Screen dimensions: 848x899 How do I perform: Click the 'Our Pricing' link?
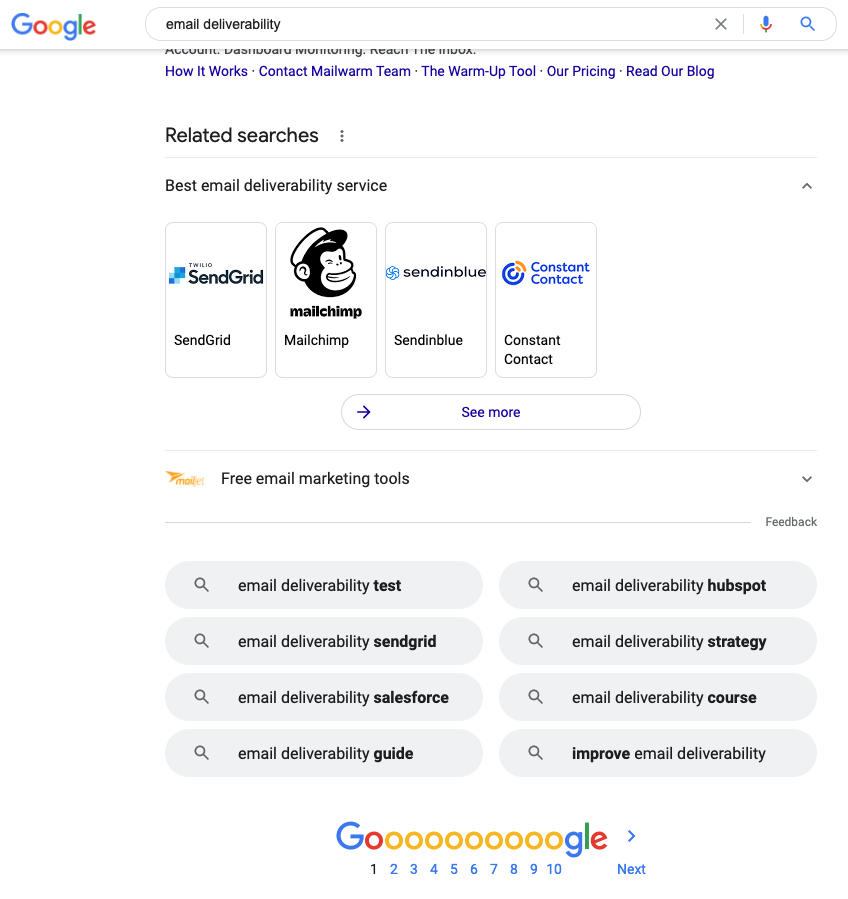pos(580,71)
